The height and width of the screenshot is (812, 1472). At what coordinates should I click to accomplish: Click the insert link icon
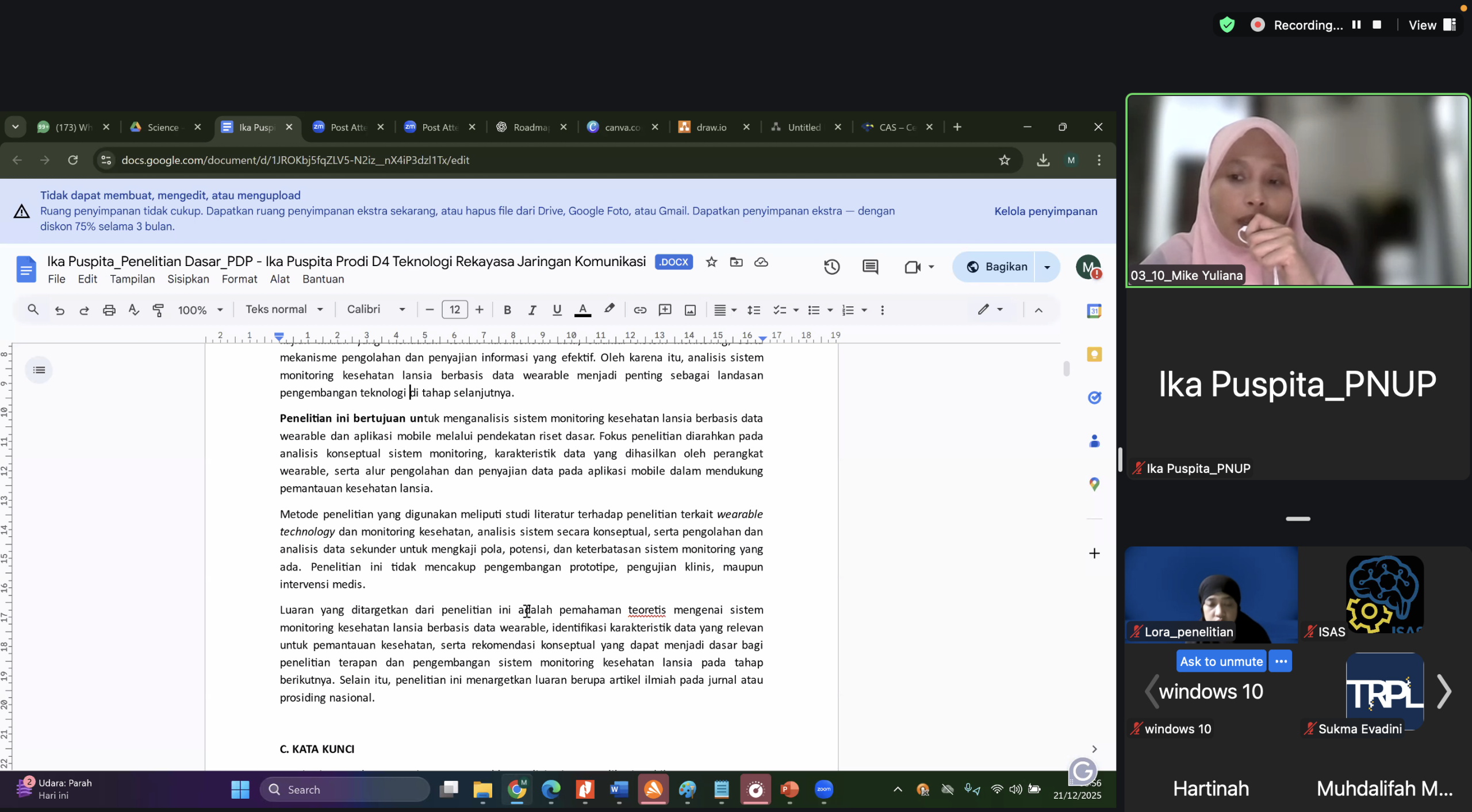point(639,310)
